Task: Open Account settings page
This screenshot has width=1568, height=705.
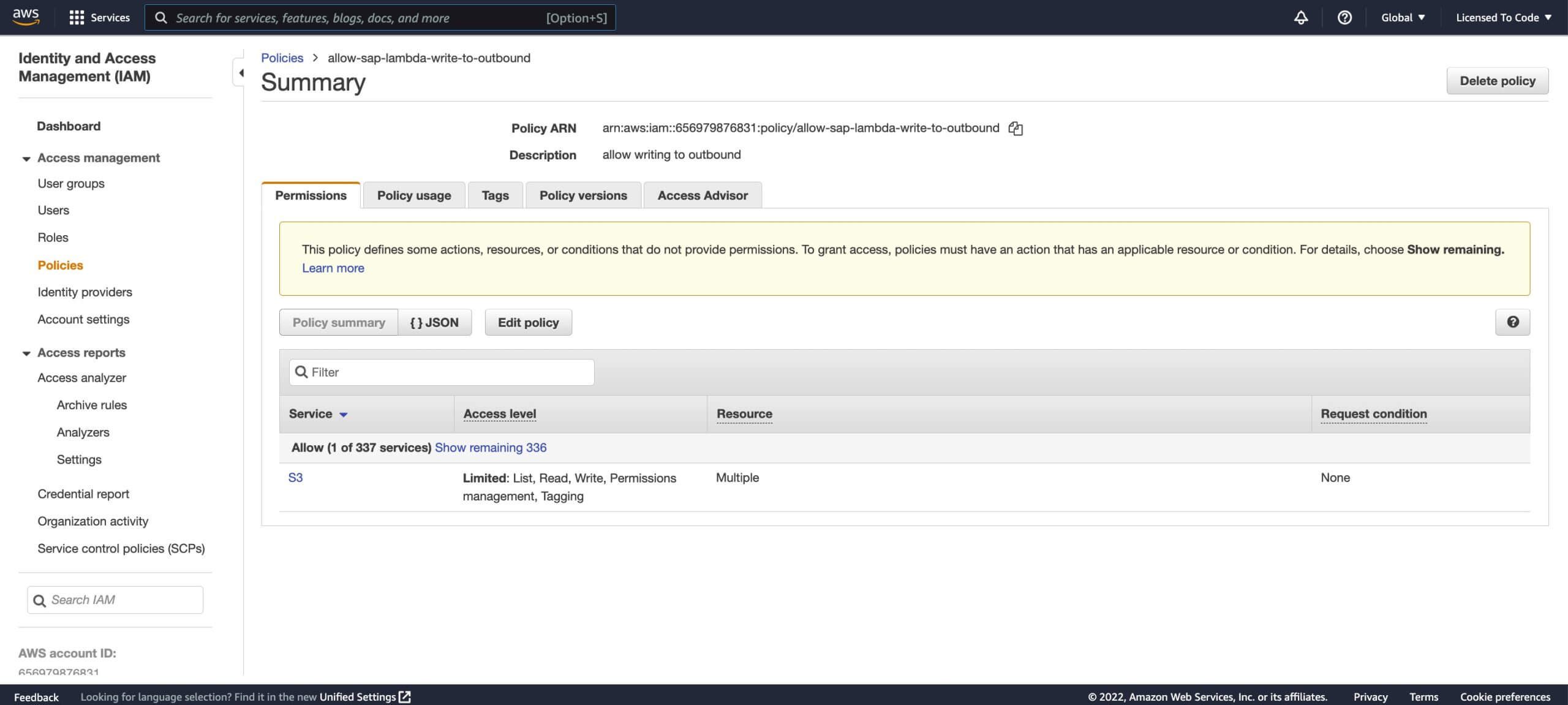Action: tap(83, 320)
